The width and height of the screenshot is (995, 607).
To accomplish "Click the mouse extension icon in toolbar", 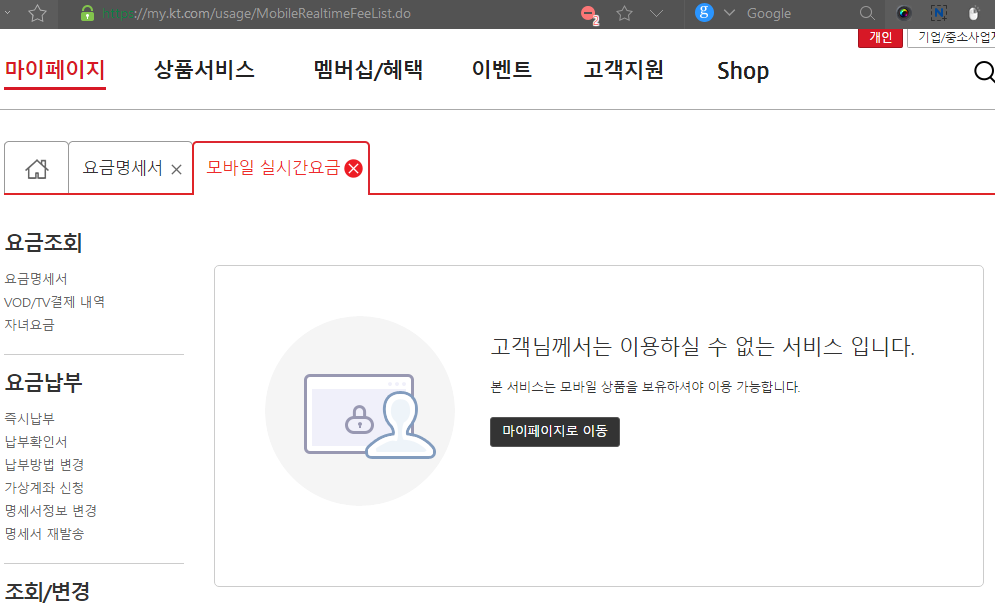I will pos(973,14).
